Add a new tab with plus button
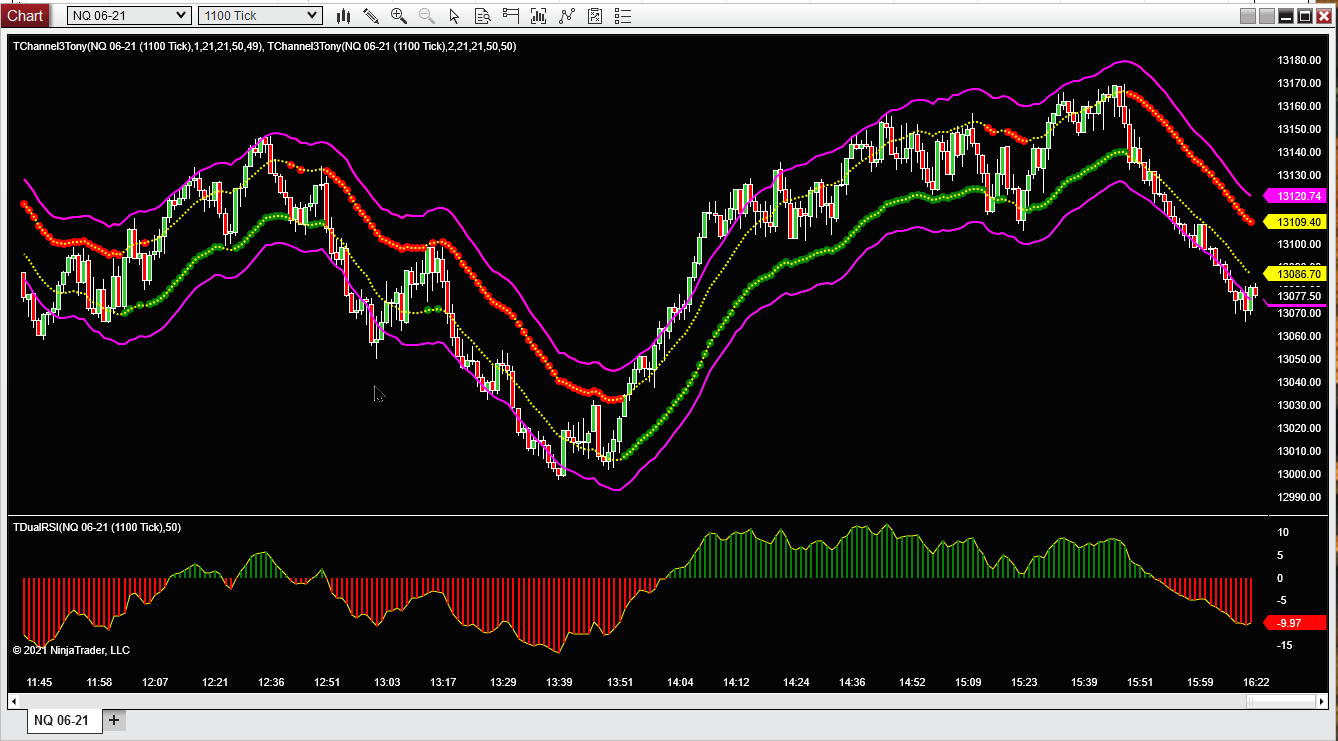The width and height of the screenshot is (1338, 741). tap(114, 720)
